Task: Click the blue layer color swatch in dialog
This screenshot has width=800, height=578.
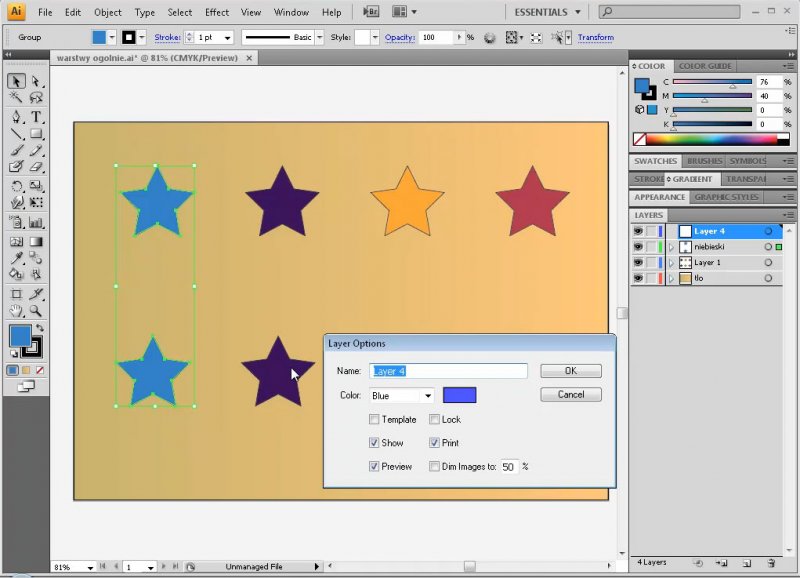Action: [x=459, y=396]
